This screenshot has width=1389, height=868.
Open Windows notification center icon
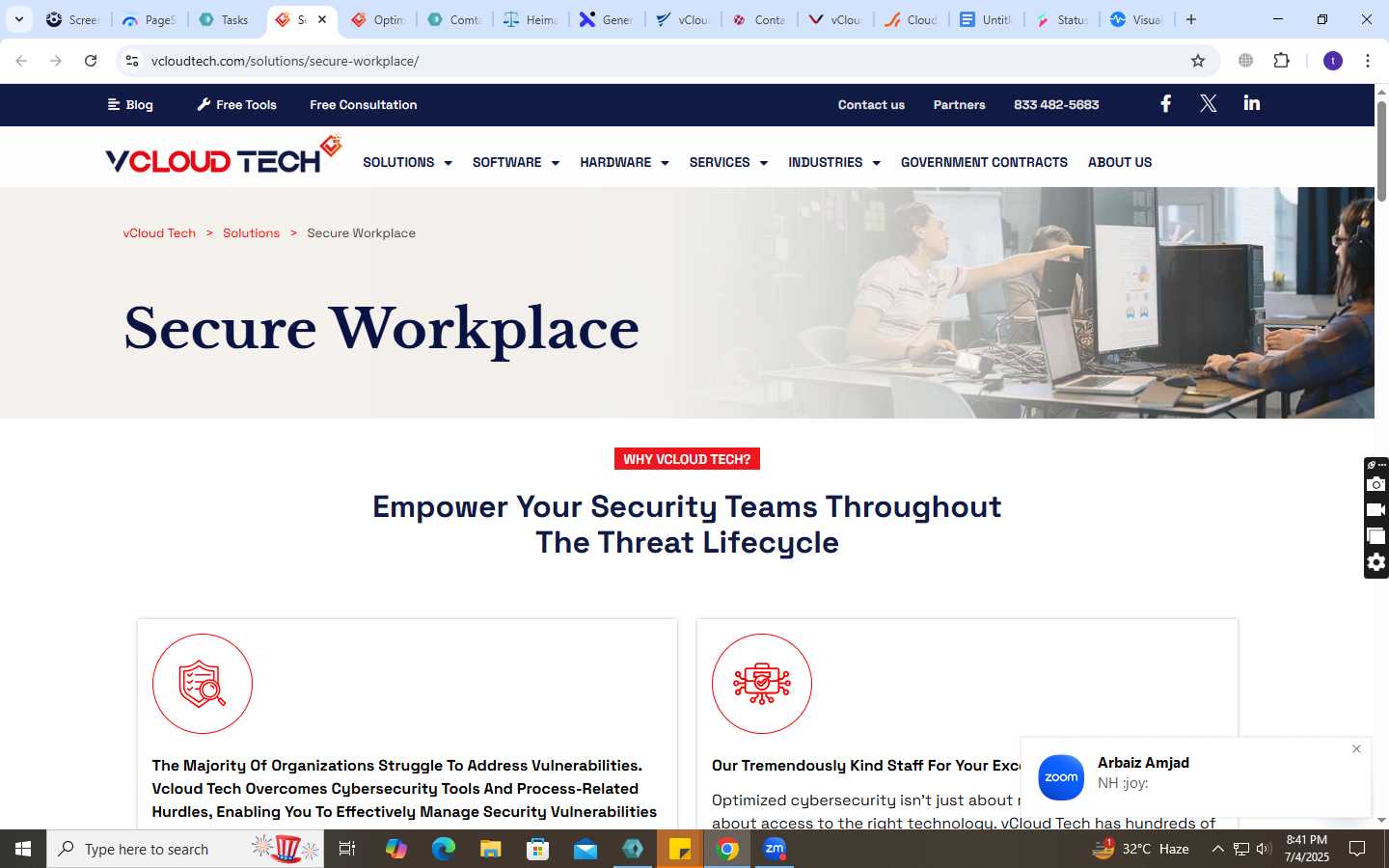1357,849
